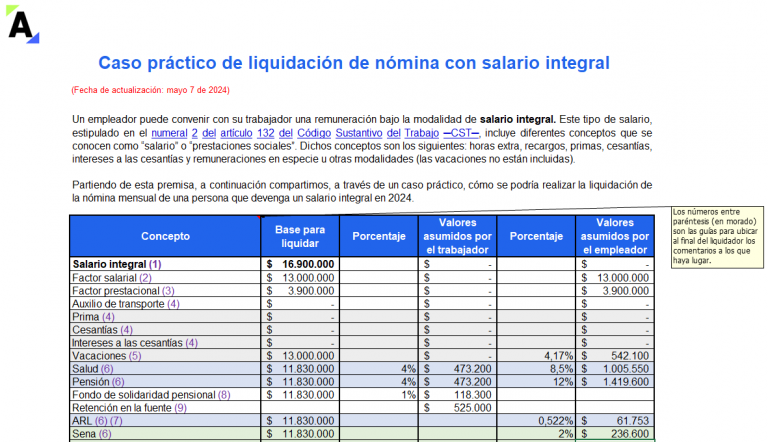Viewport: 768px width, 442px height.
Task: Click the "Retención en la fuente (9)" cell
Action: coord(165,408)
